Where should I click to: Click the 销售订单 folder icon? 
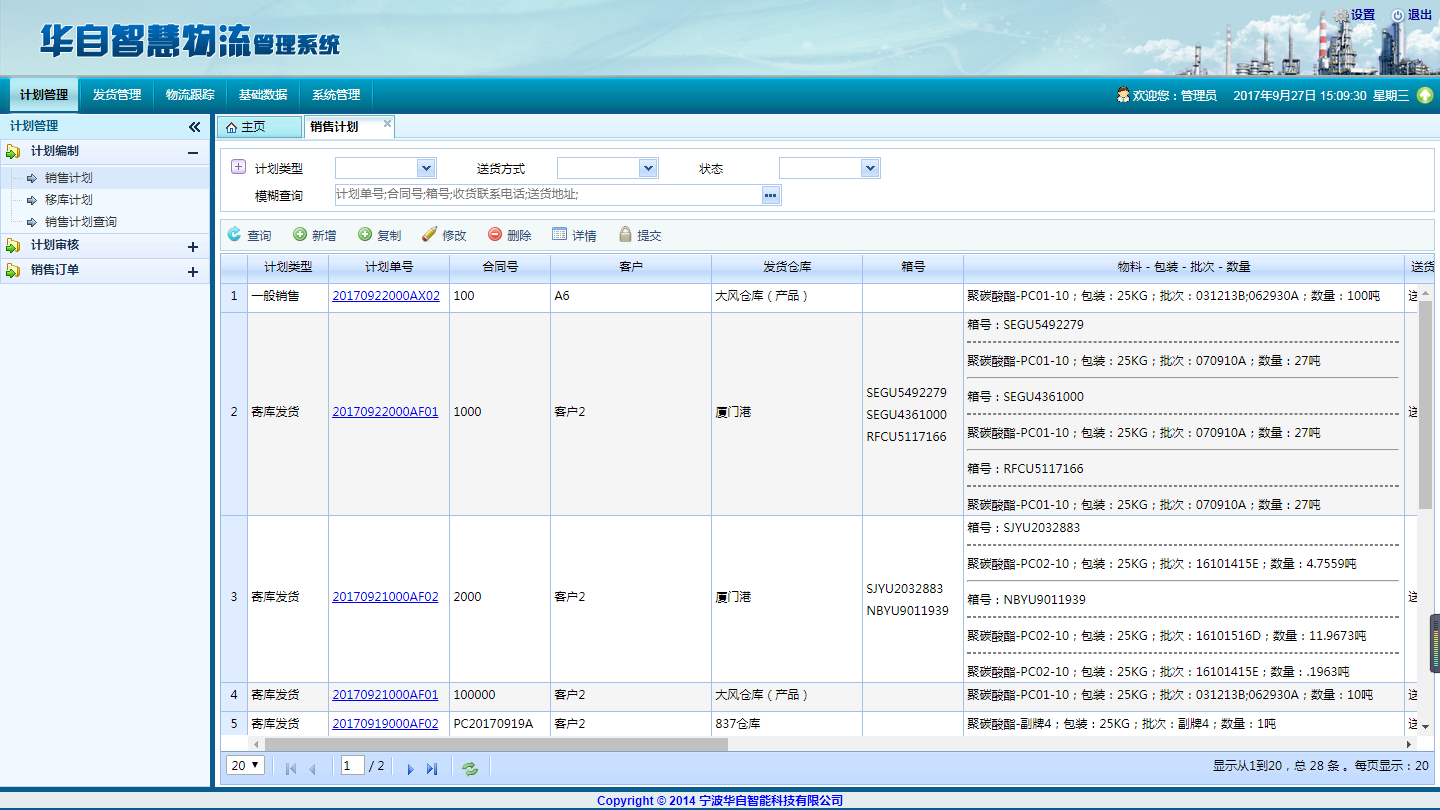(13, 271)
